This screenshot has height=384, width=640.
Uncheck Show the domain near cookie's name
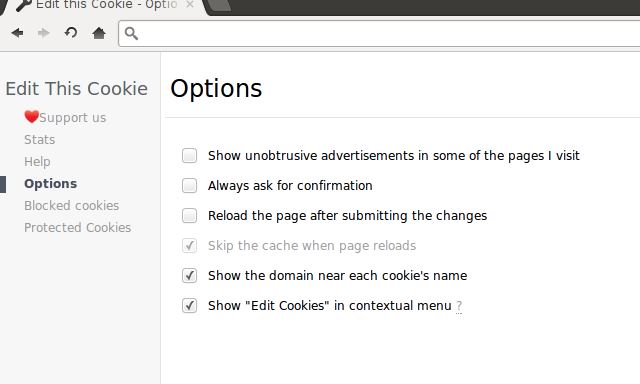pos(189,275)
